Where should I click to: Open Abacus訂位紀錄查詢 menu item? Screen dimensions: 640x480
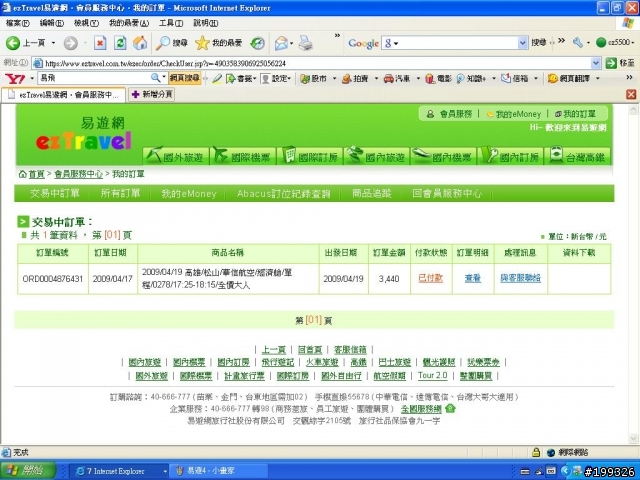[x=284, y=193]
